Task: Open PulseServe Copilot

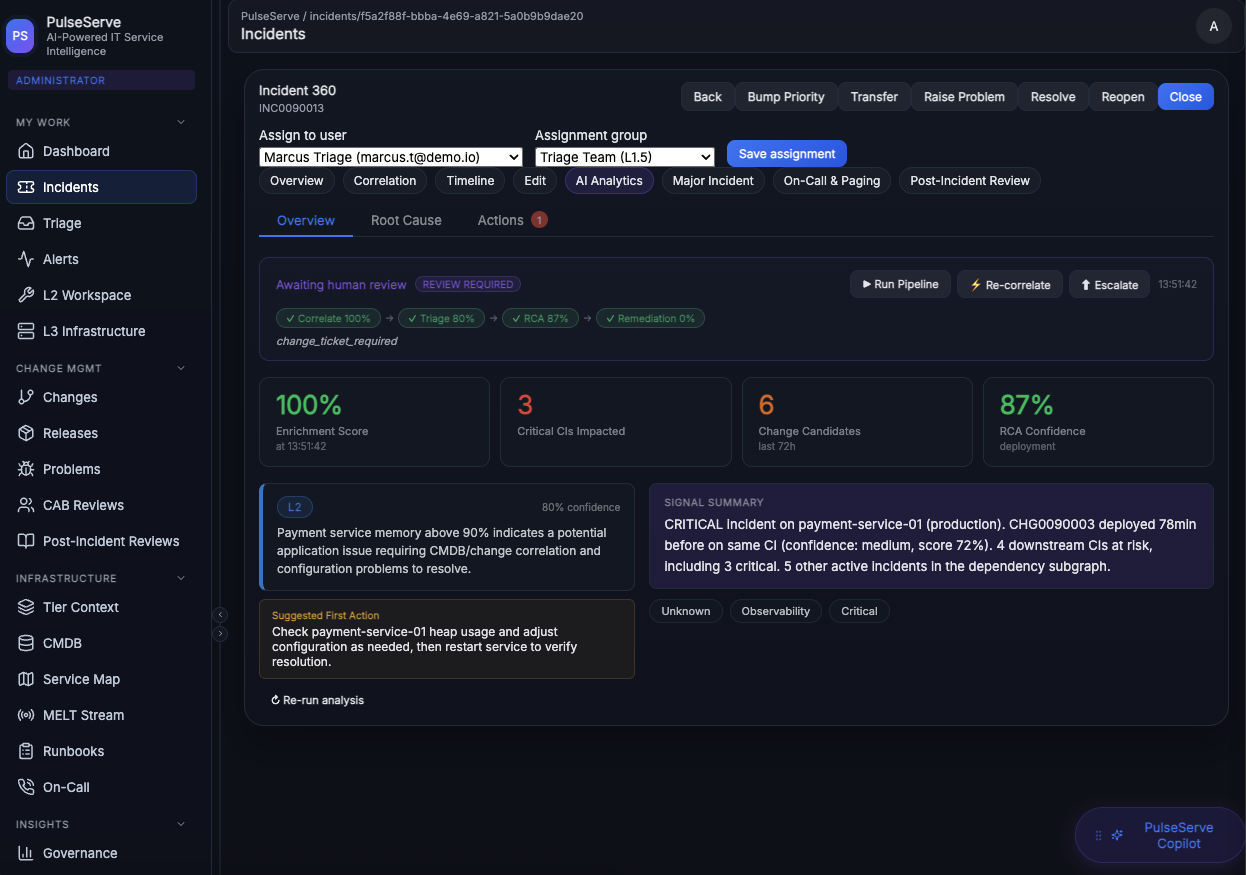Action: (1160, 835)
